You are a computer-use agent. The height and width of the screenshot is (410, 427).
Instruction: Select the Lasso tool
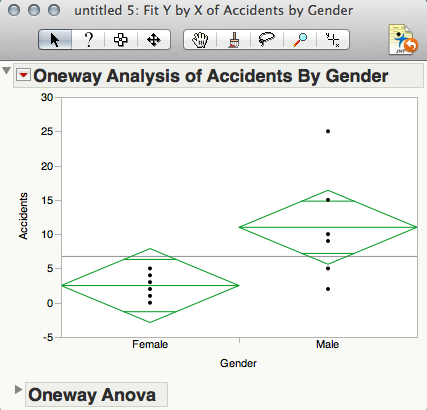[x=267, y=40]
